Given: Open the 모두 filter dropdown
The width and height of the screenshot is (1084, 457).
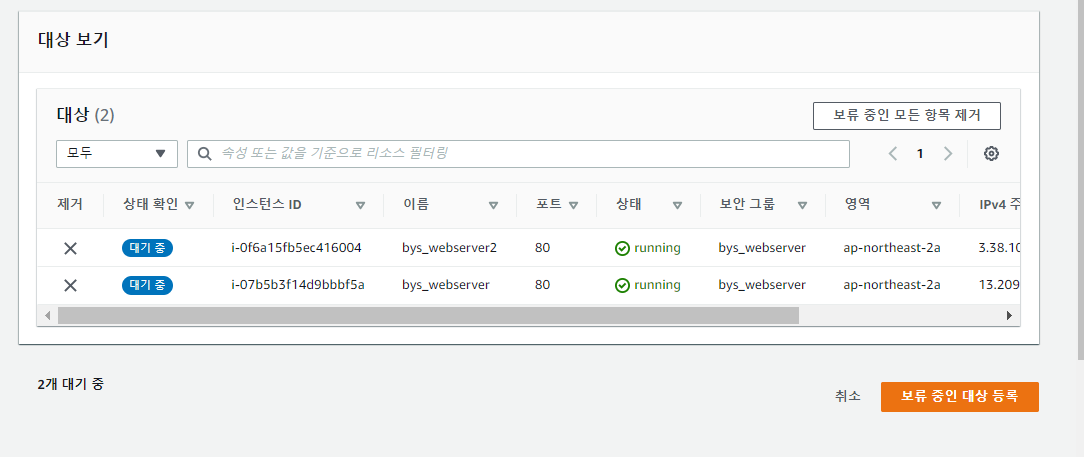Looking at the screenshot, I should [117, 153].
